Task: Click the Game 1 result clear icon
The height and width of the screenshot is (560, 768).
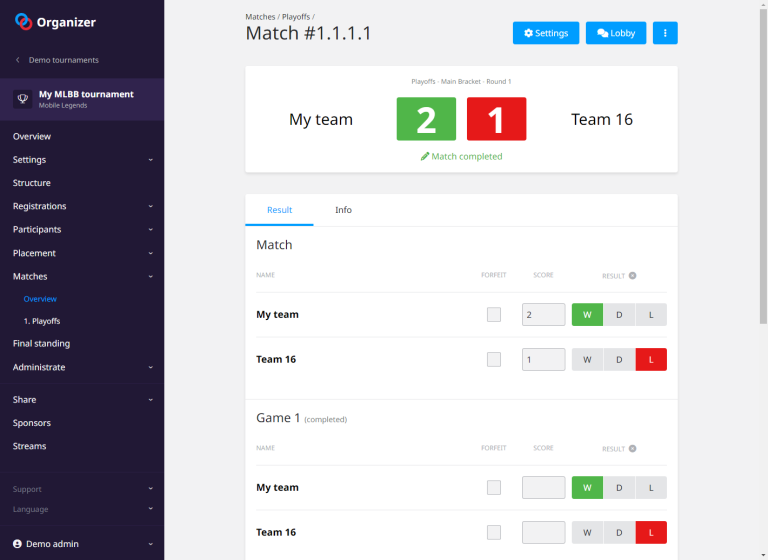Action: click(x=632, y=449)
